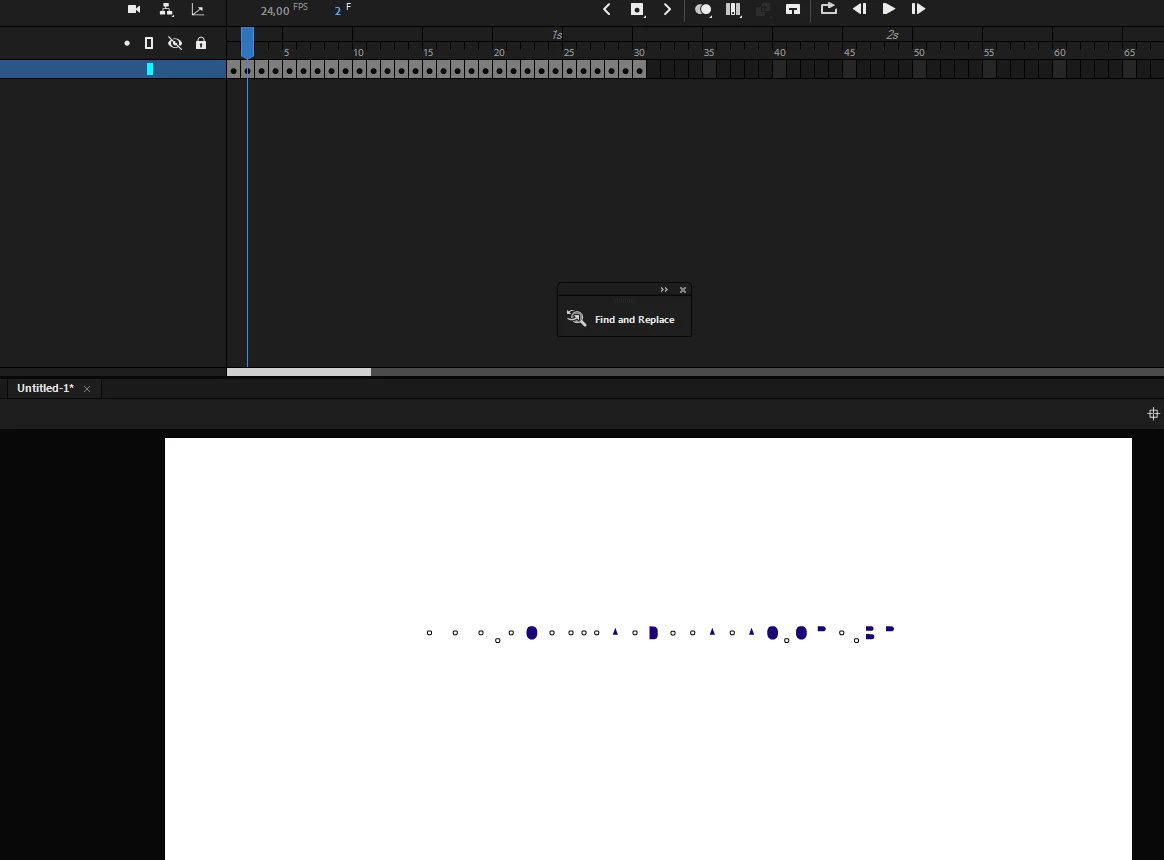Enable the Onion Skin button
Viewport: 1164px width, 860px height.
click(x=703, y=10)
